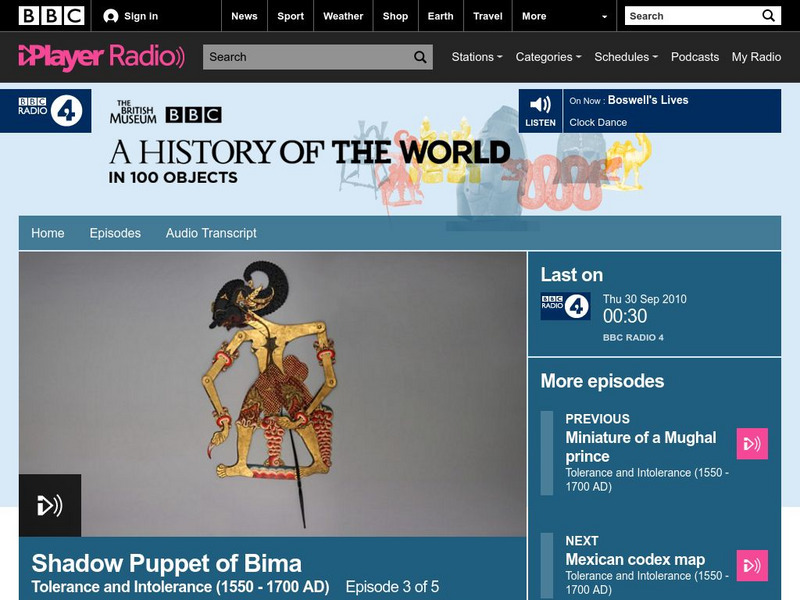Image resolution: width=800 pixels, height=600 pixels.
Task: Play next episode Mexican codex map
Action: 752,565
